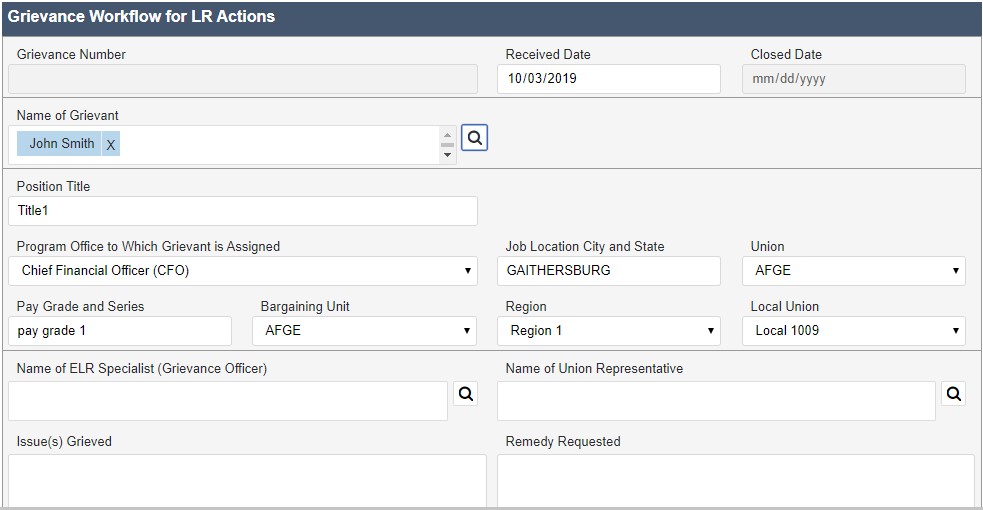Viewport: 983px width, 510px height.
Task: Click the Closed Date label
Action: [786, 55]
